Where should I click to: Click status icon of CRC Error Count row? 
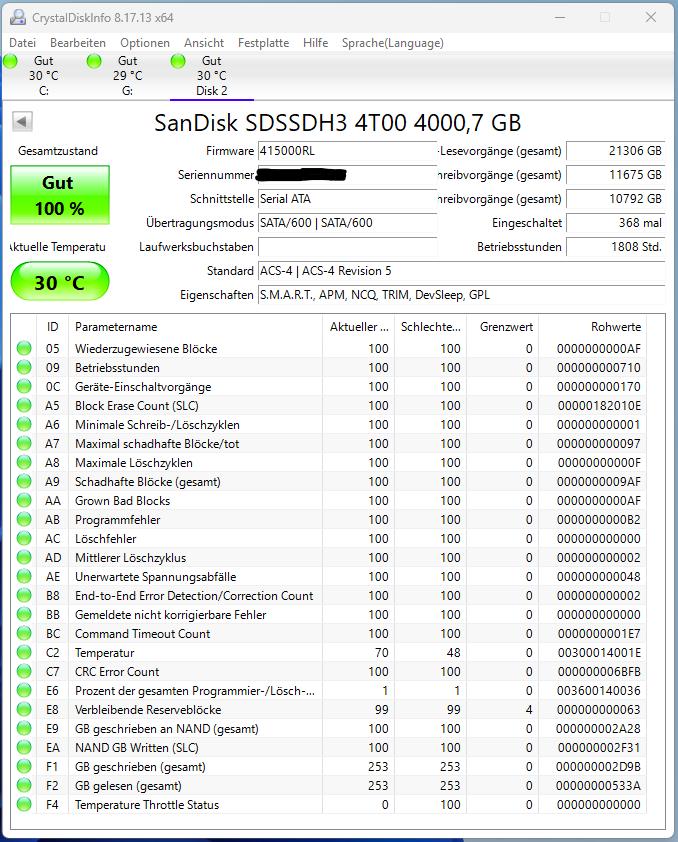pos(24,672)
